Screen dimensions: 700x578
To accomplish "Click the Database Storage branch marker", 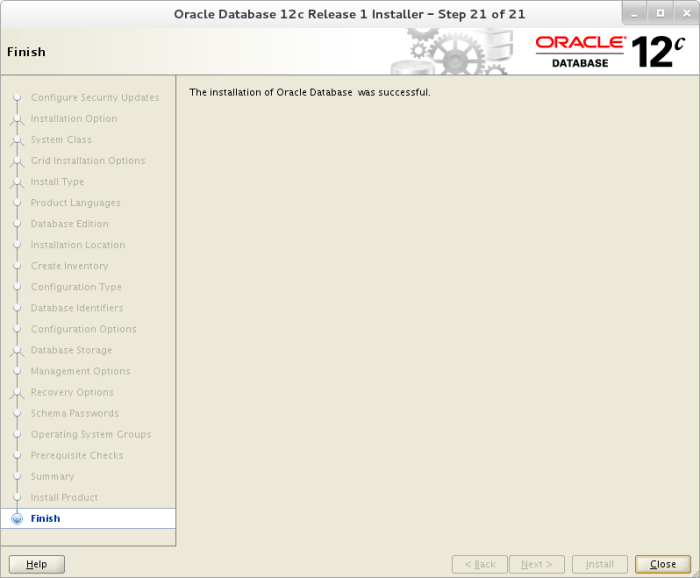I will pyautogui.click(x=17, y=350).
